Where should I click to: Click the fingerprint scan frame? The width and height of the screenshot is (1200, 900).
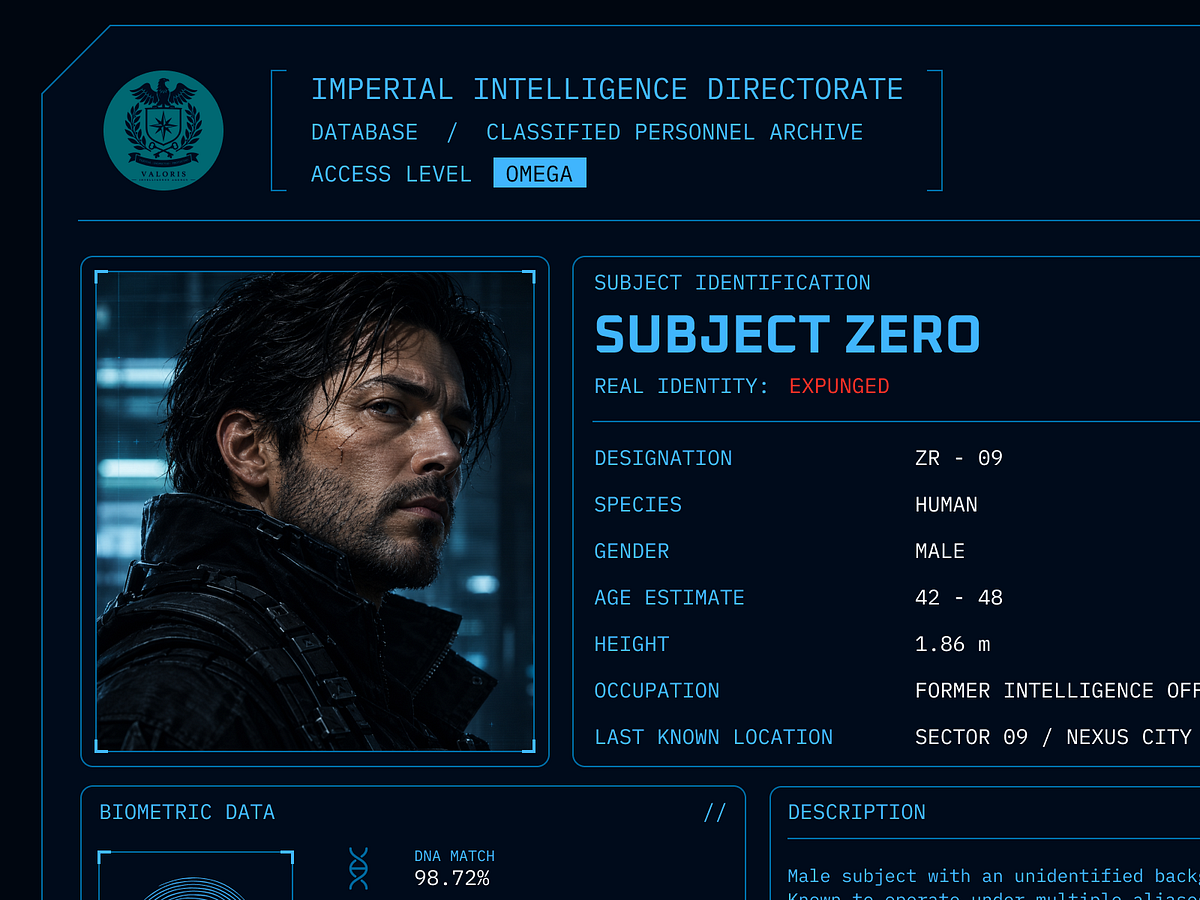tap(196, 875)
